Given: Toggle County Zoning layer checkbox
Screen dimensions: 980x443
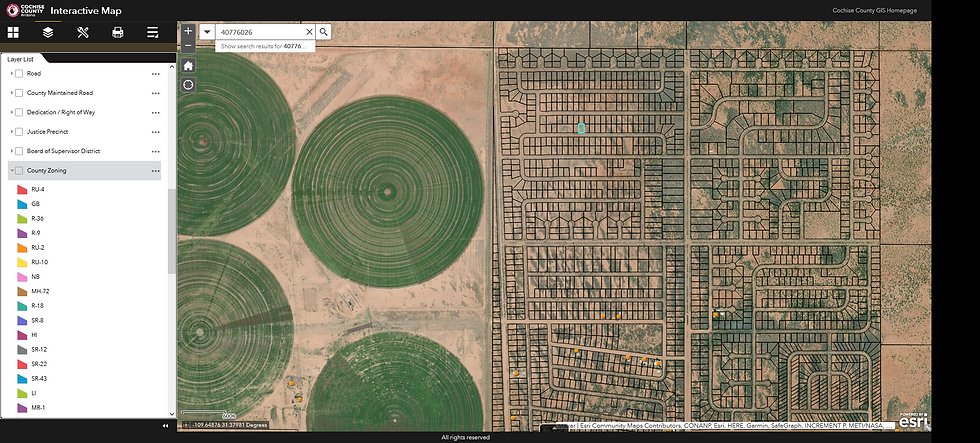Looking at the screenshot, I should click(19, 171).
